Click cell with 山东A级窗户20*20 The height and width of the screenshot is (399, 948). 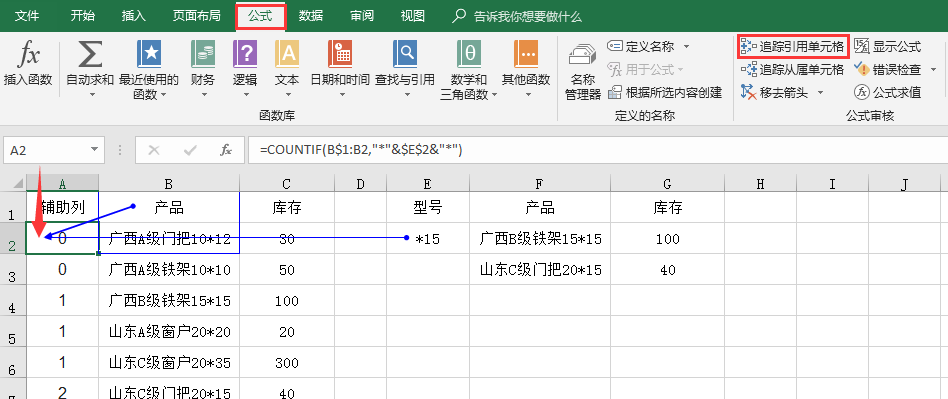(169, 331)
